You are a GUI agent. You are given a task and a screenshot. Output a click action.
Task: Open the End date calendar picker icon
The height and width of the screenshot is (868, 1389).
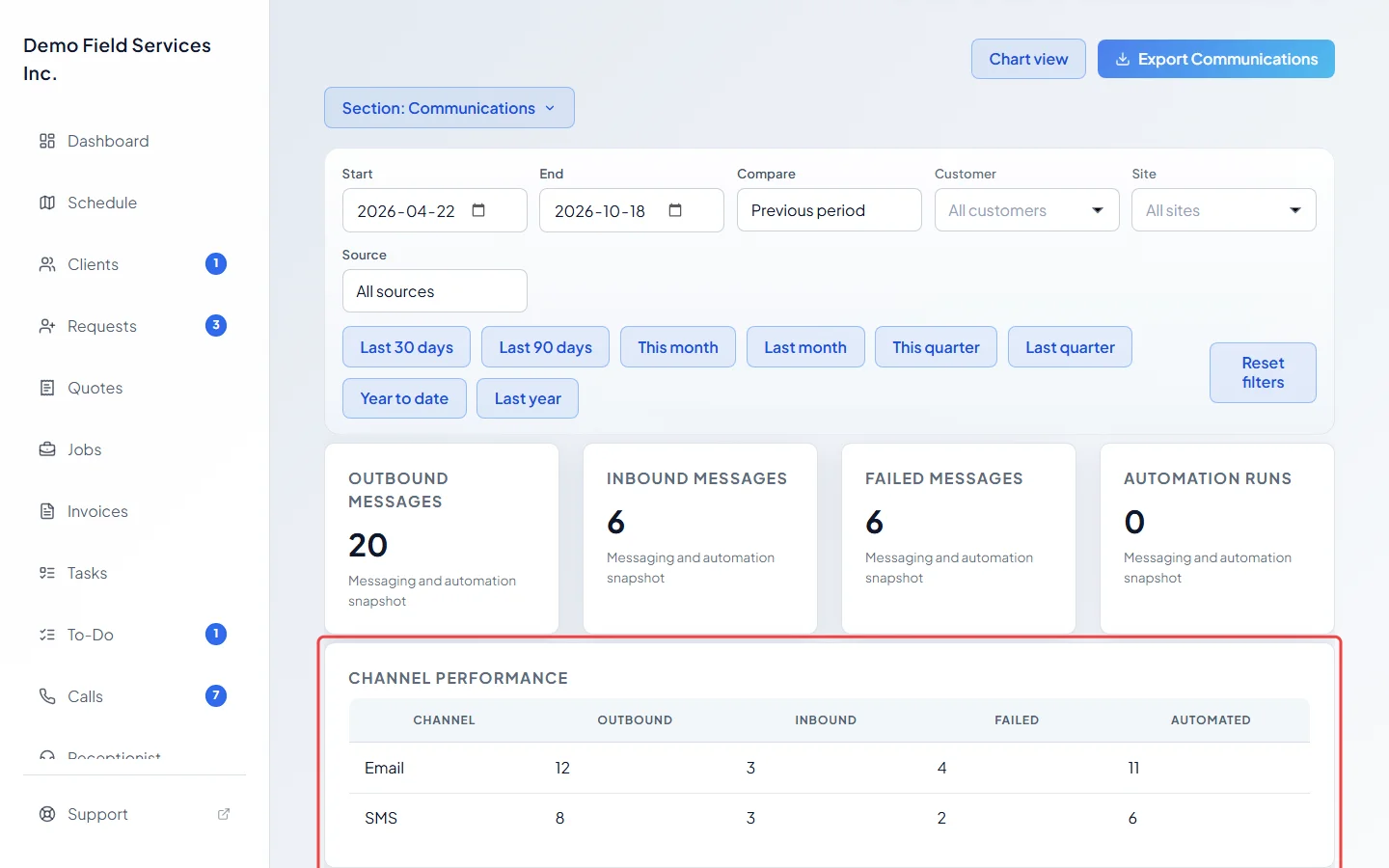[x=675, y=210]
